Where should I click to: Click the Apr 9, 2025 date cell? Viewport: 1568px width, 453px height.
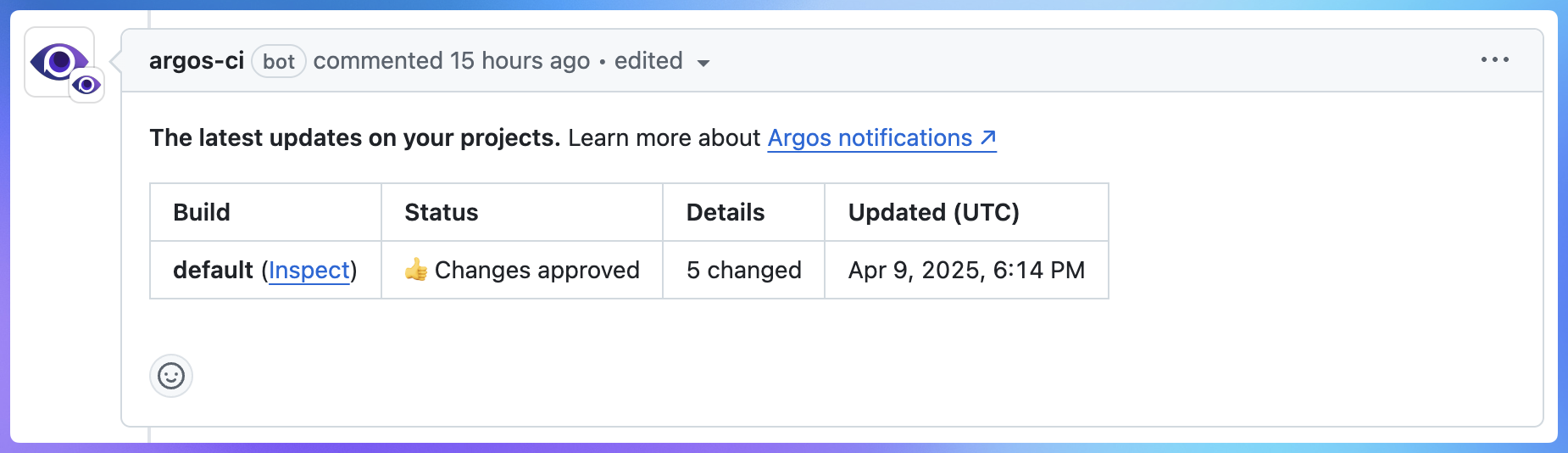pos(966,270)
